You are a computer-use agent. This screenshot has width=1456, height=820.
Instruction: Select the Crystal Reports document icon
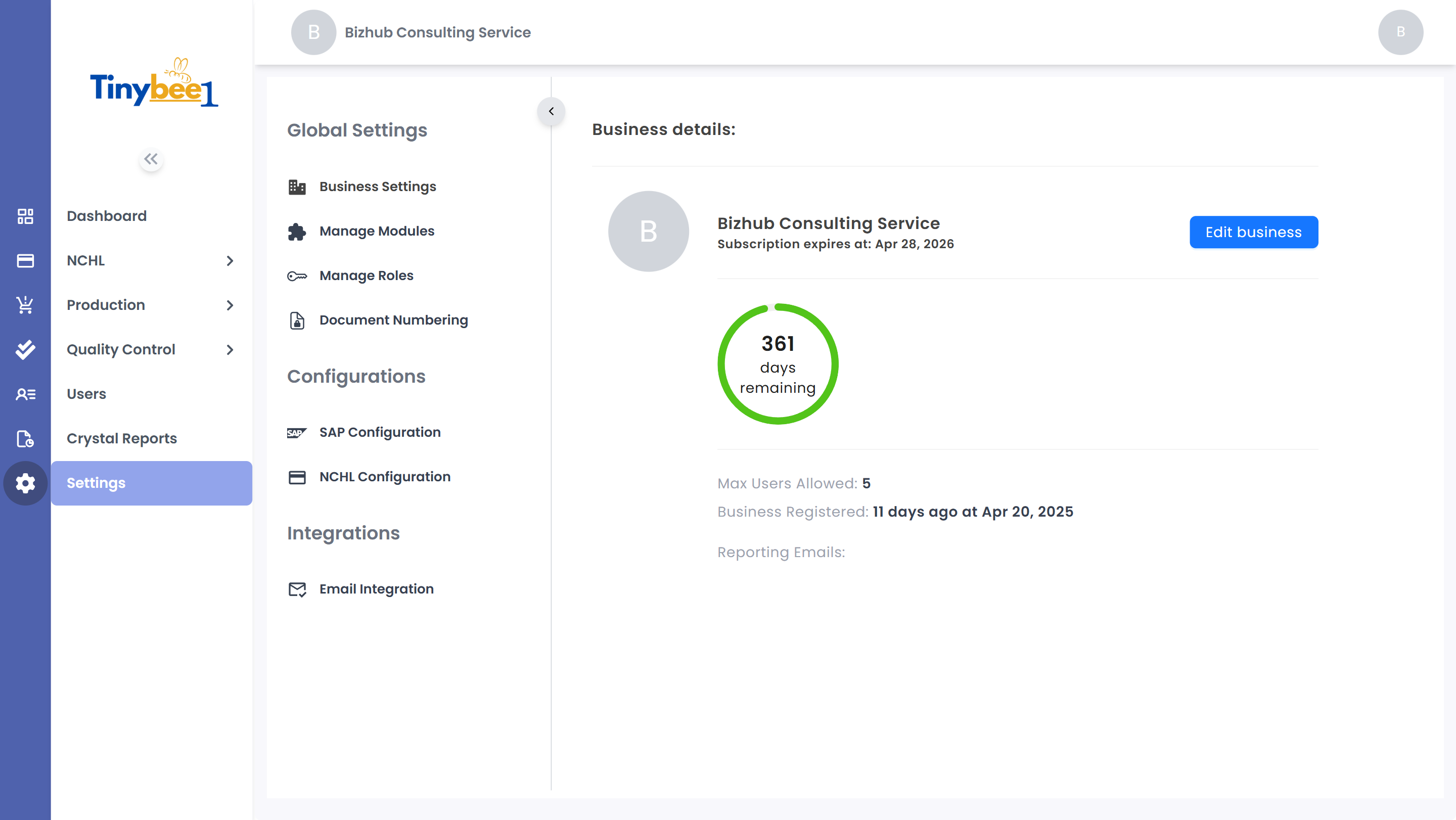(25, 438)
